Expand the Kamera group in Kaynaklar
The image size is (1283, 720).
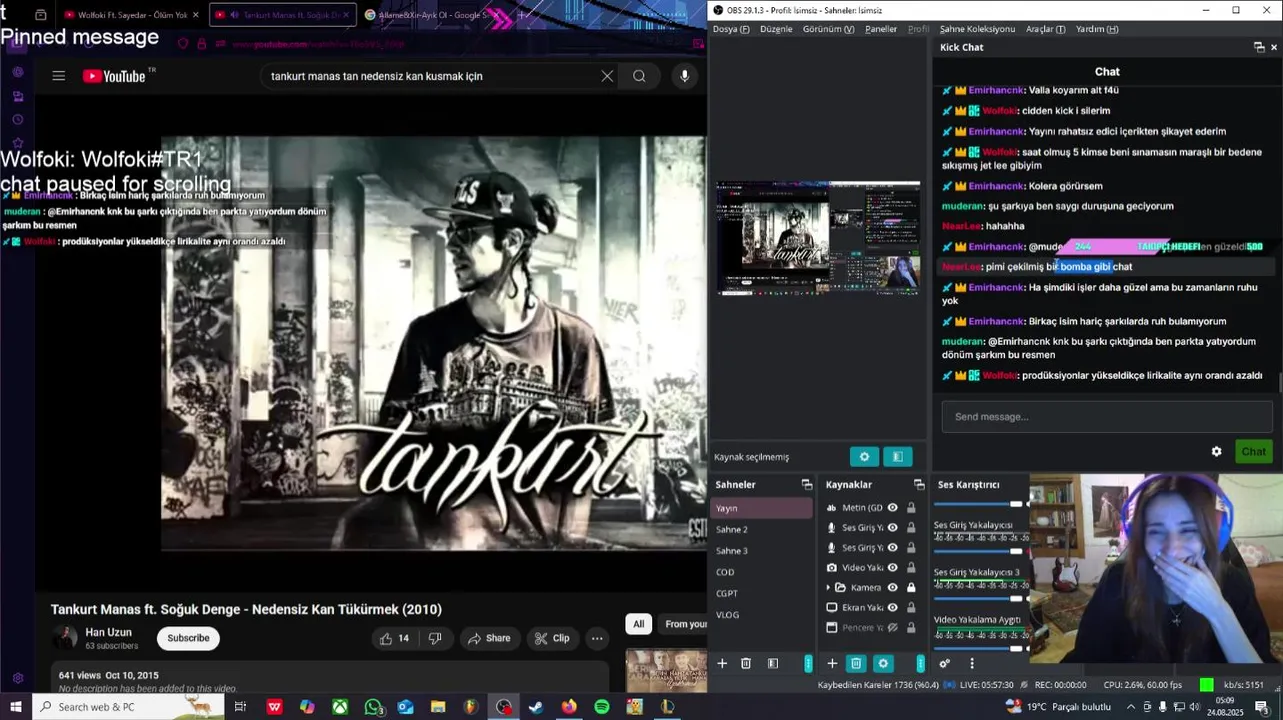tap(828, 588)
